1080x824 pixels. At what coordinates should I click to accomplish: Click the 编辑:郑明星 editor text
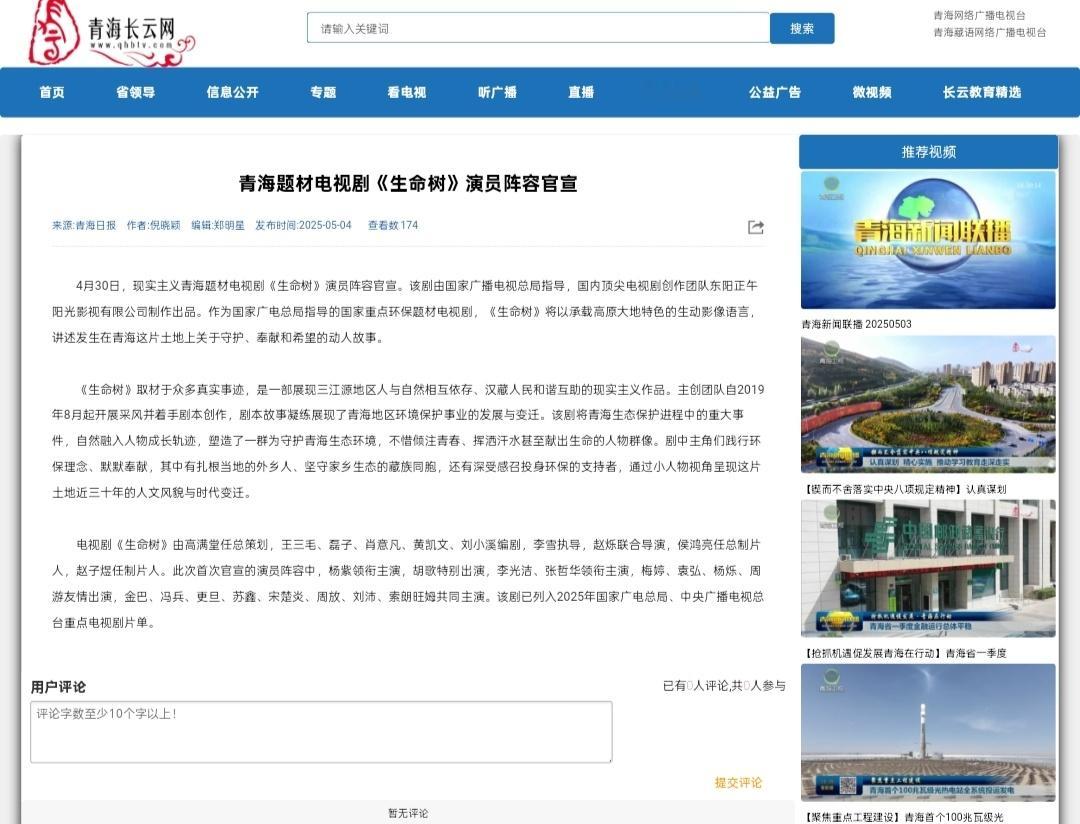218,225
